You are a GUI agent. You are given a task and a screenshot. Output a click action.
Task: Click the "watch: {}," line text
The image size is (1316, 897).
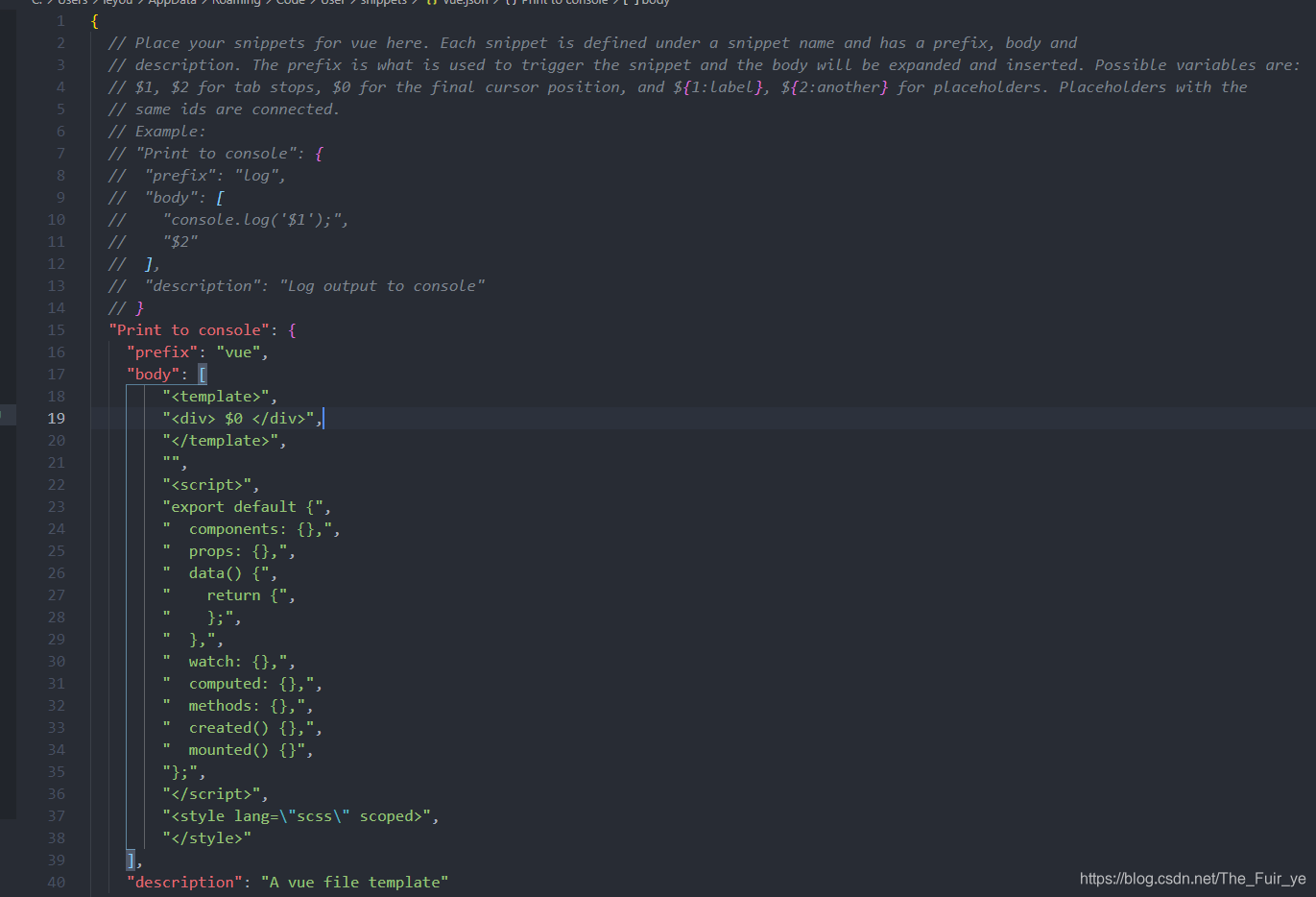click(234, 662)
